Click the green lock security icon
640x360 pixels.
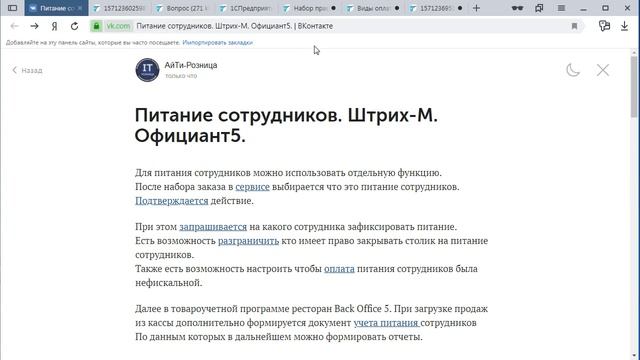click(96, 26)
